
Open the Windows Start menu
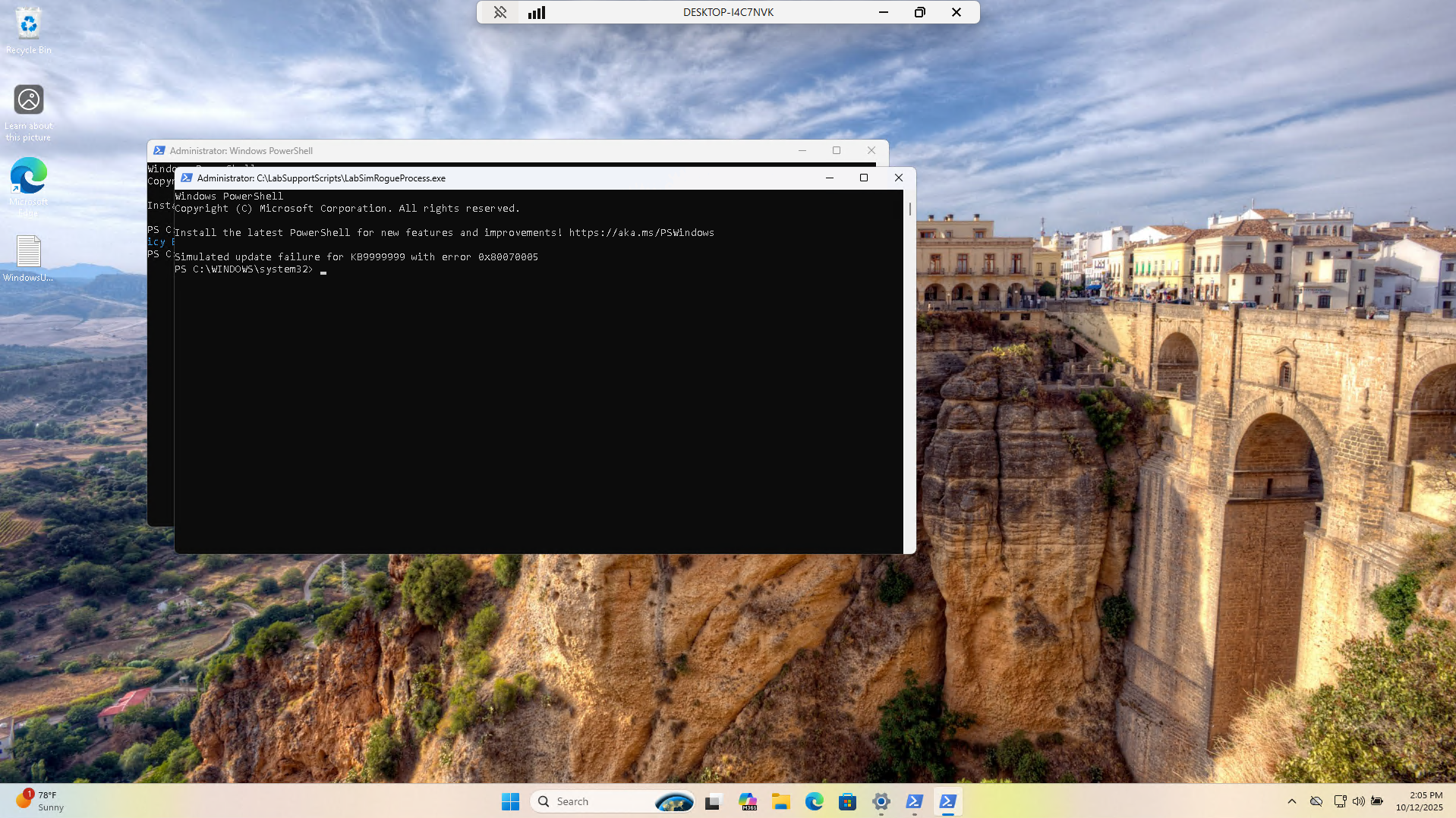(x=510, y=801)
